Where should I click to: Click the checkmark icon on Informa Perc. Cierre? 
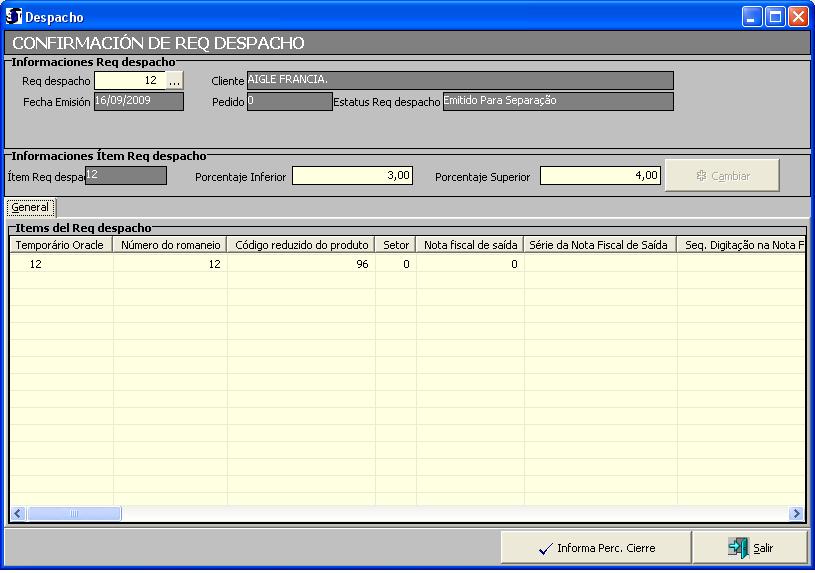pyautogui.click(x=545, y=548)
